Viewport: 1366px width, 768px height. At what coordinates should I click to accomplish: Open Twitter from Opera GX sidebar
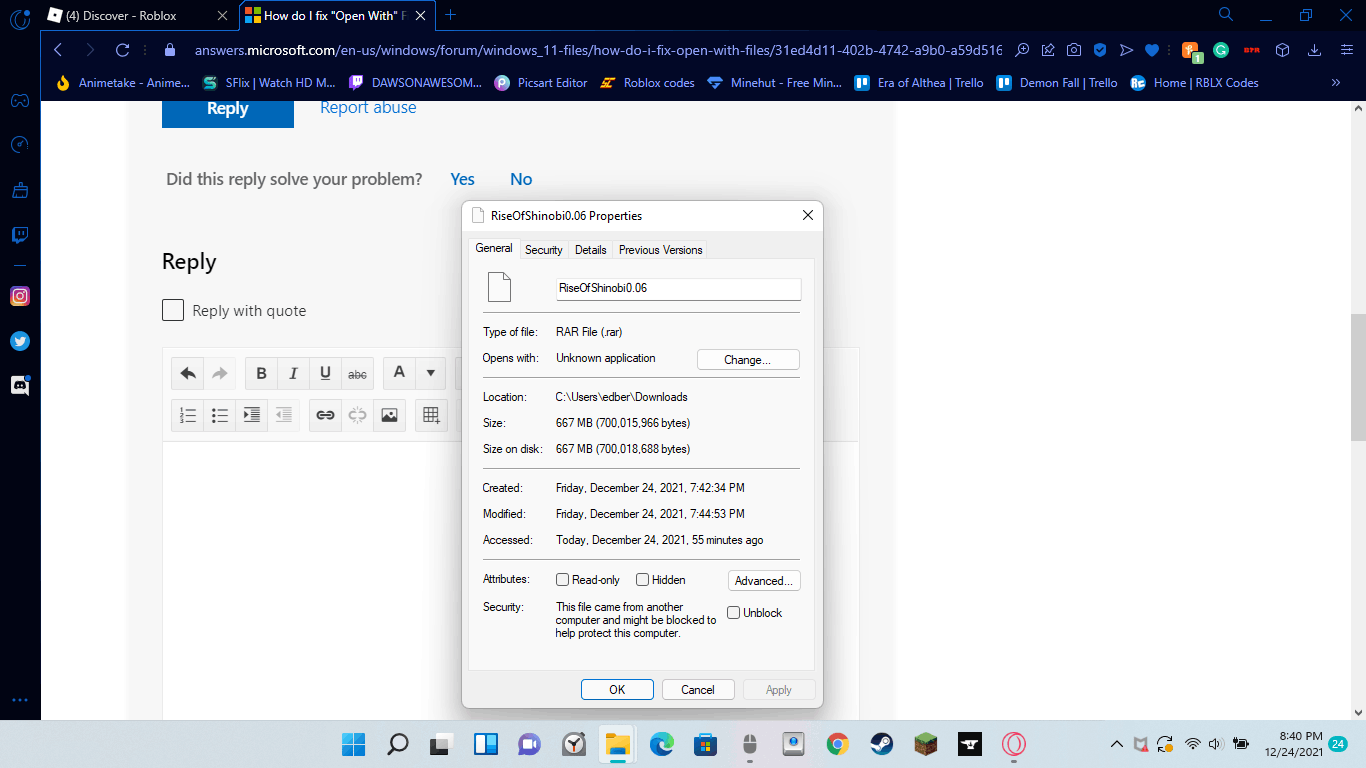(x=20, y=341)
